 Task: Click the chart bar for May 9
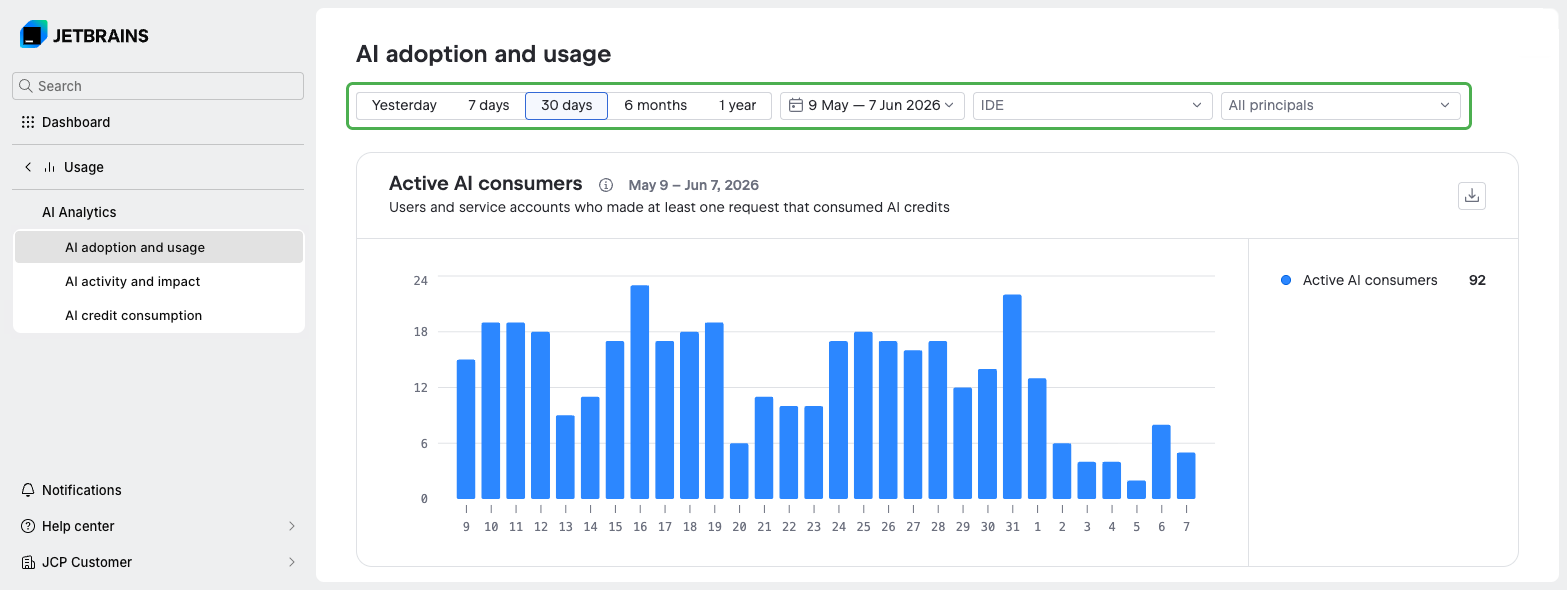[466, 429]
